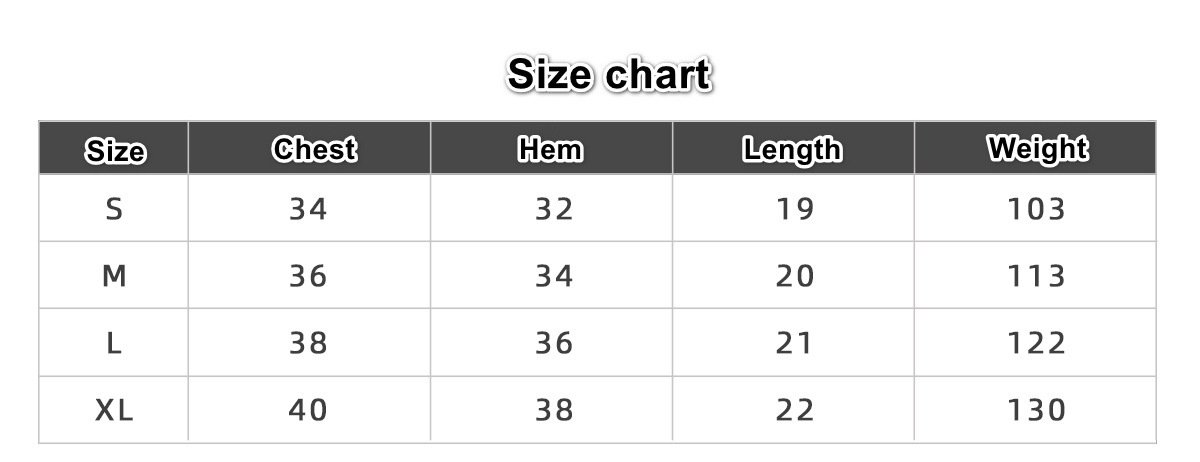Click the Chest column header
1200x462 pixels.
[x=314, y=150]
